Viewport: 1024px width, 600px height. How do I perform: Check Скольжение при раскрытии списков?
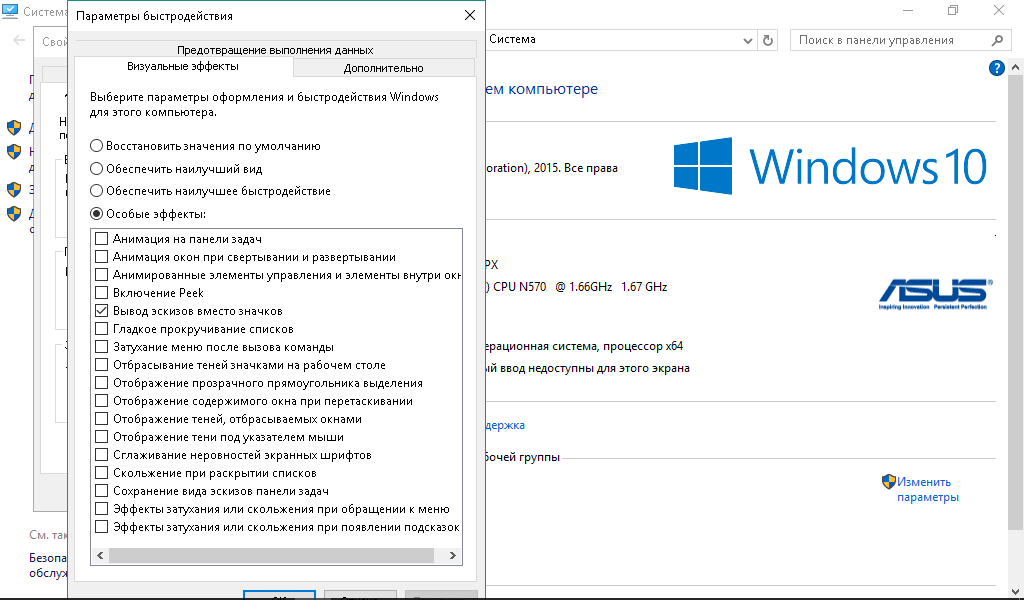102,473
